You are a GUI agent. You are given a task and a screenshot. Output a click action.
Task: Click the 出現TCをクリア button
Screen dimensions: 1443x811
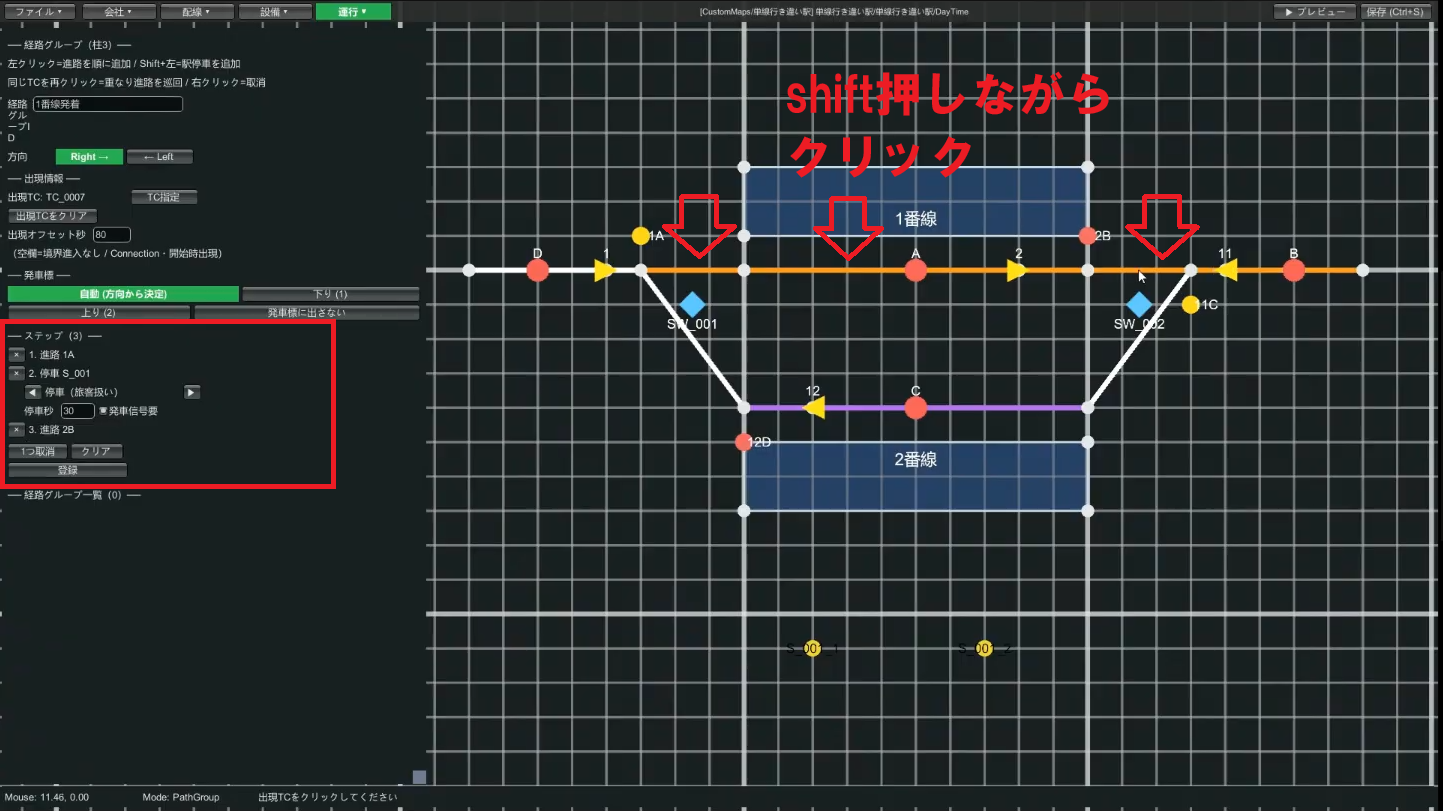(52, 216)
